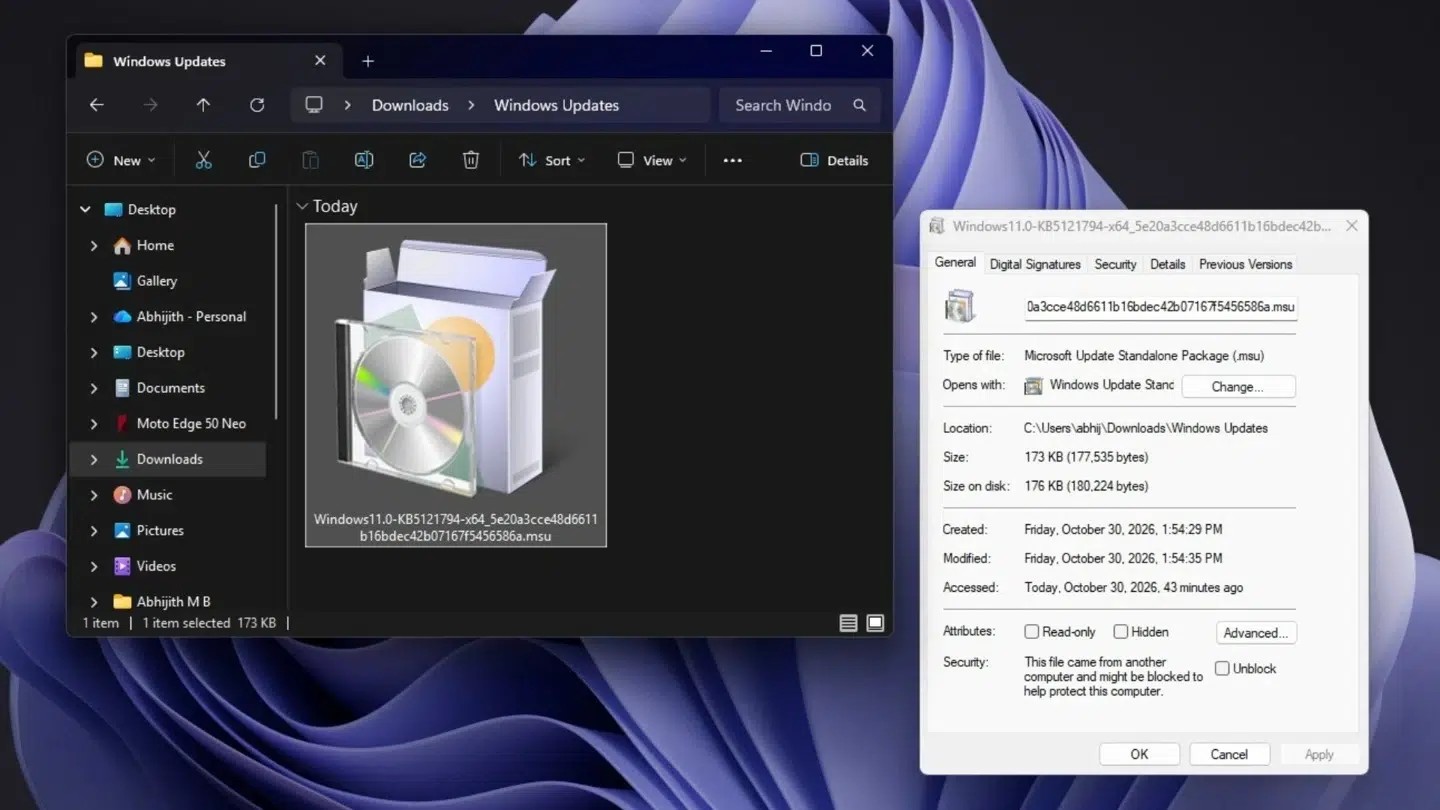
Task: Enable the Read-only attribute checkbox
Action: point(1031,632)
